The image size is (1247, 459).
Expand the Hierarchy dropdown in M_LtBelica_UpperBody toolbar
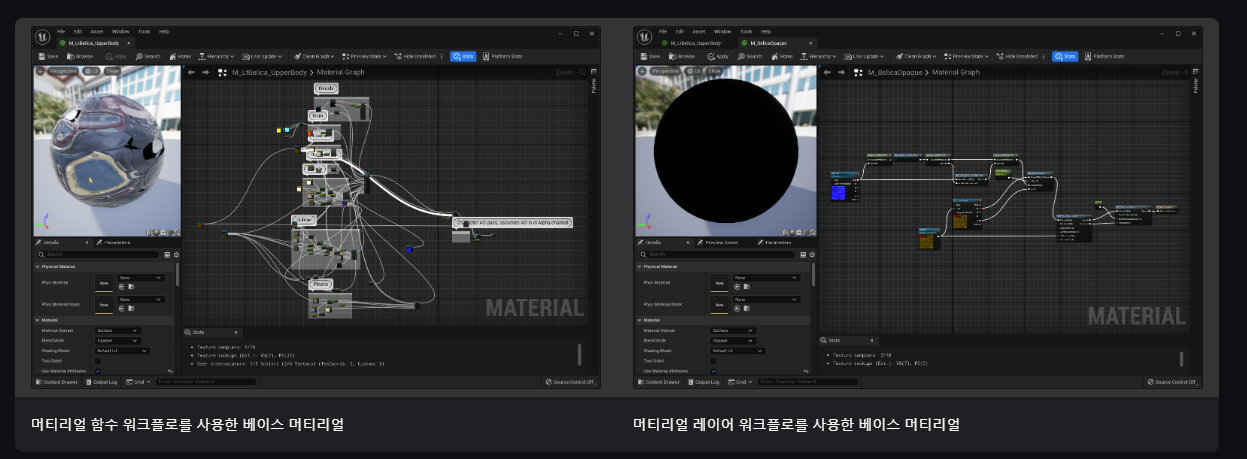(x=218, y=56)
